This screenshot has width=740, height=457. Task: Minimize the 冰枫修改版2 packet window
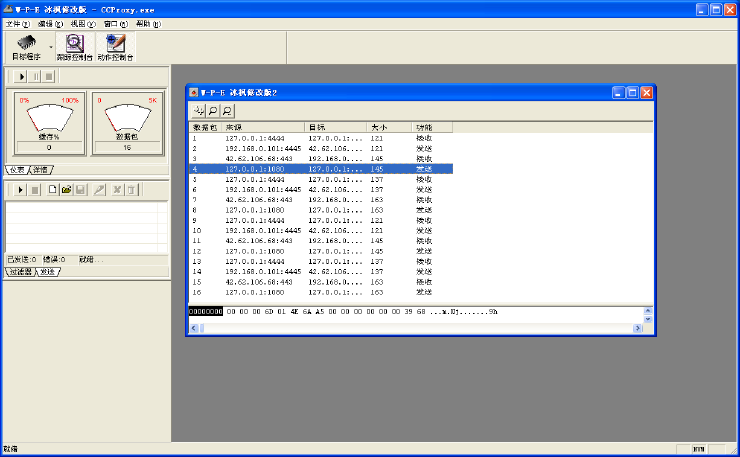tap(619, 93)
